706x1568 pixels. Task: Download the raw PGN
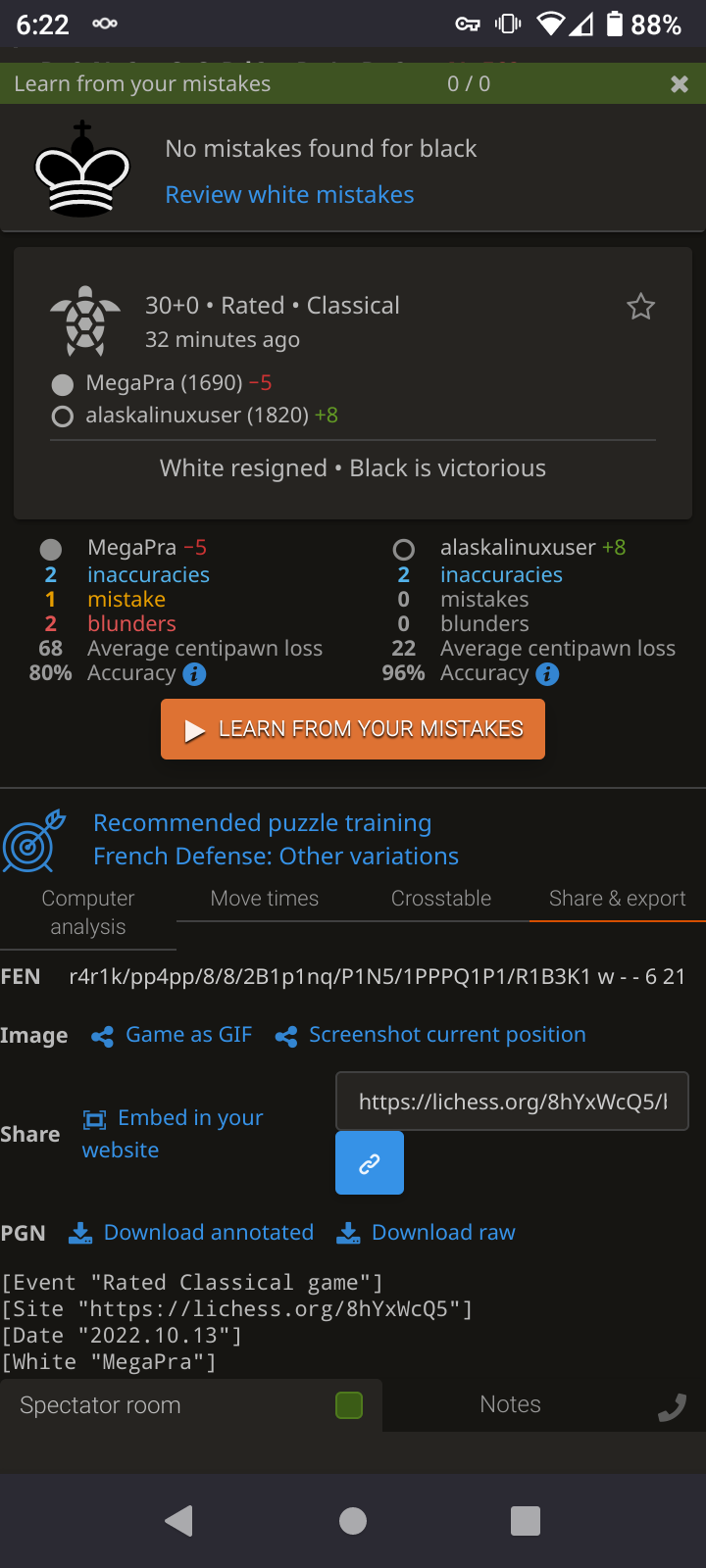pos(427,1233)
